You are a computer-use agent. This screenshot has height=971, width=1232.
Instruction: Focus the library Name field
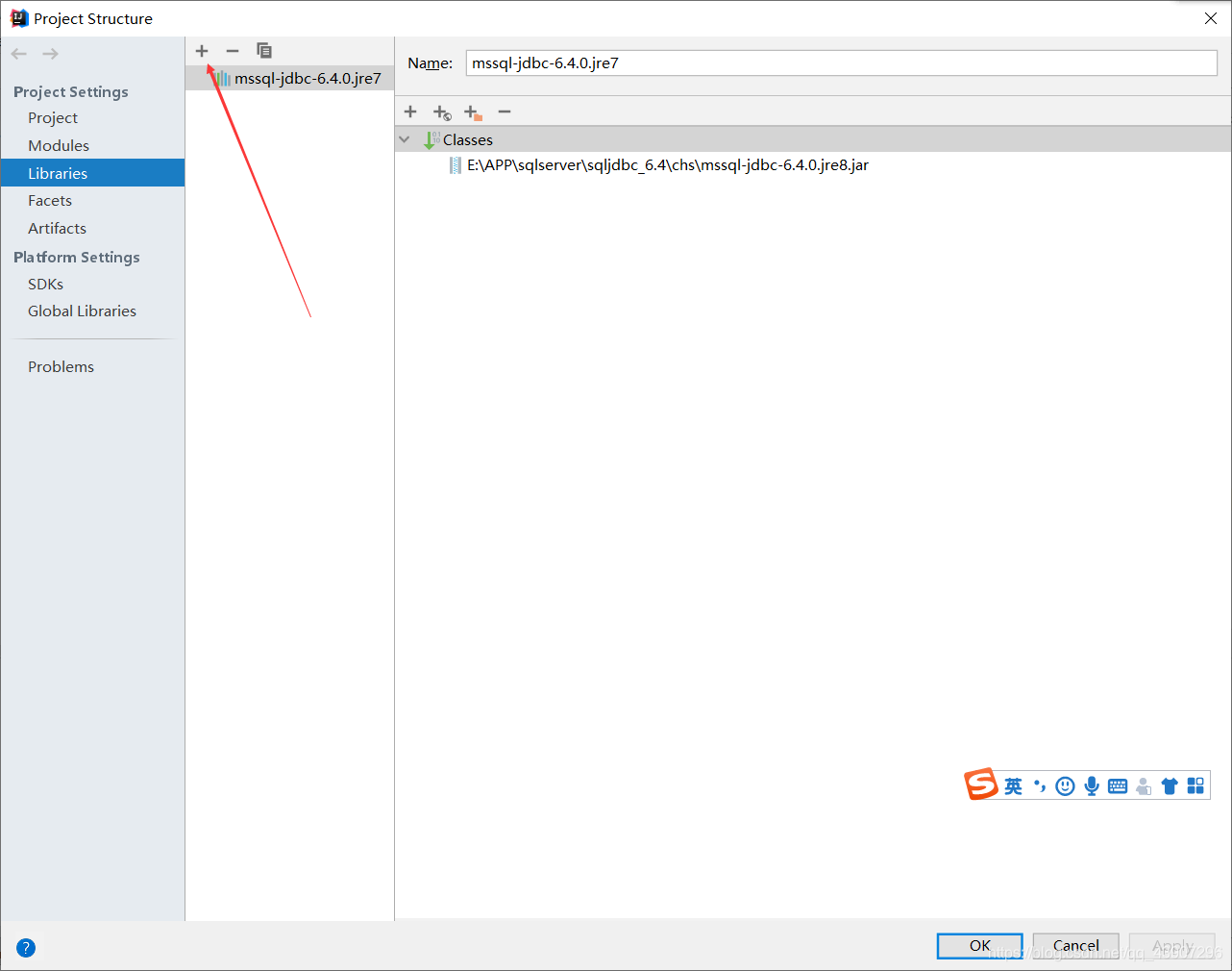(842, 63)
